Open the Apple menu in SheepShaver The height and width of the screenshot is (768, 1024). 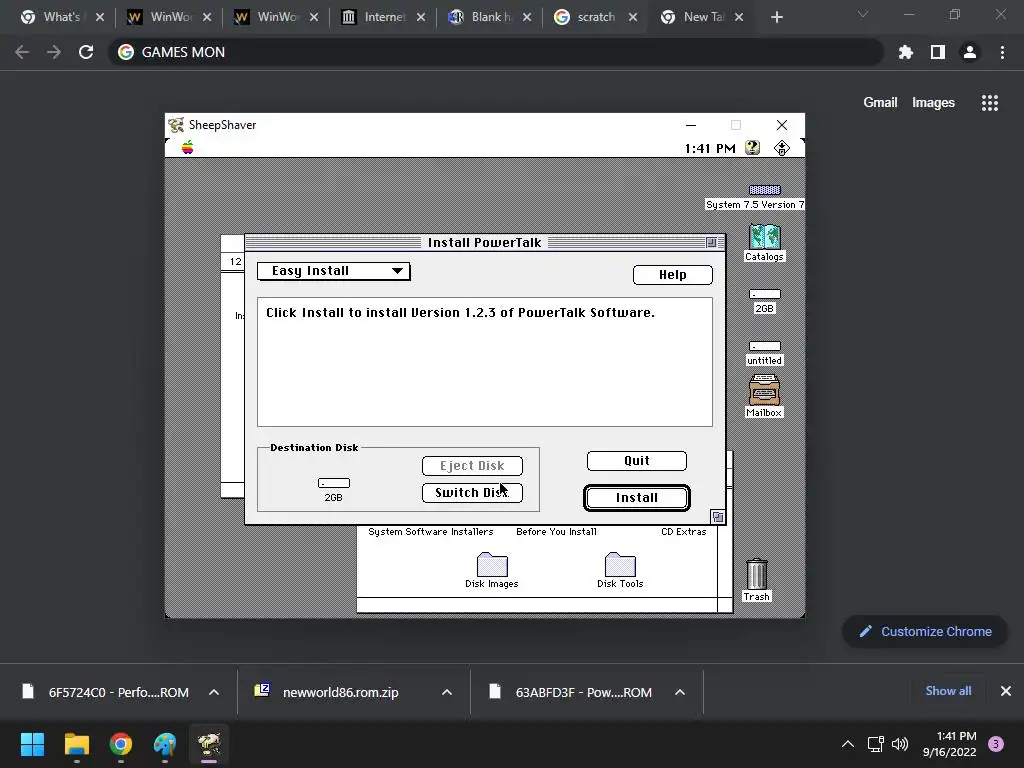click(187, 148)
